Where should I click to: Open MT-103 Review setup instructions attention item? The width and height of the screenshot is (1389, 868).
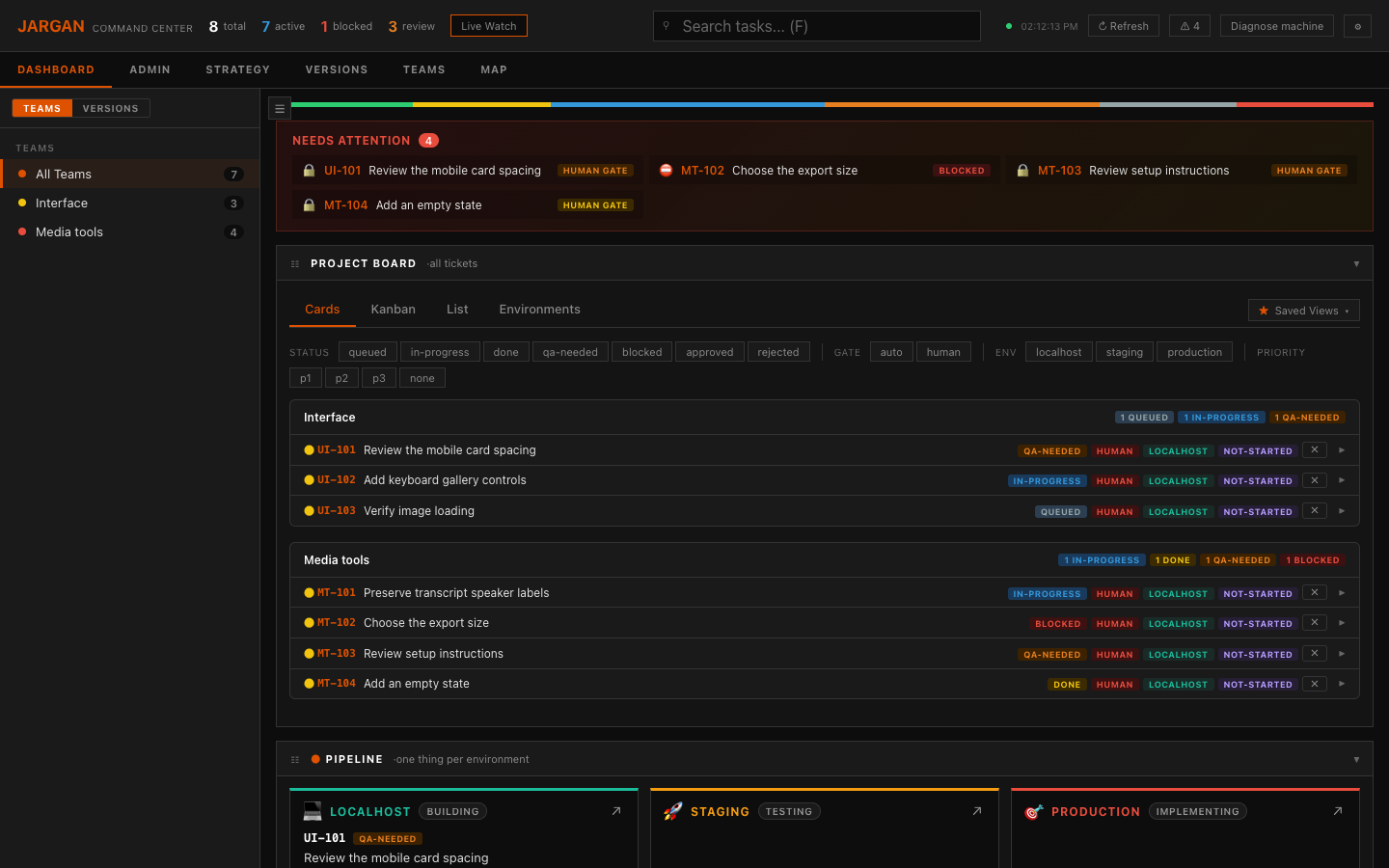click(x=1182, y=171)
